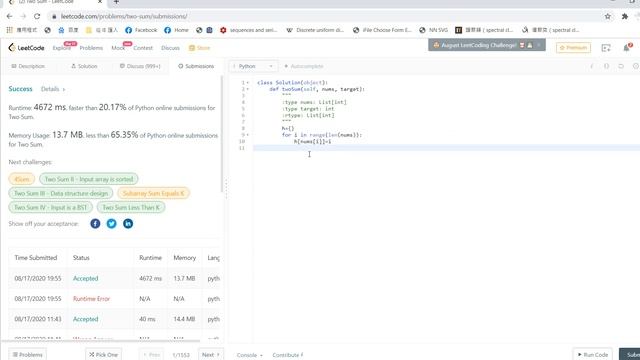Open the Runtime Error submission
640x360 pixels.
pyautogui.click(x=91, y=299)
